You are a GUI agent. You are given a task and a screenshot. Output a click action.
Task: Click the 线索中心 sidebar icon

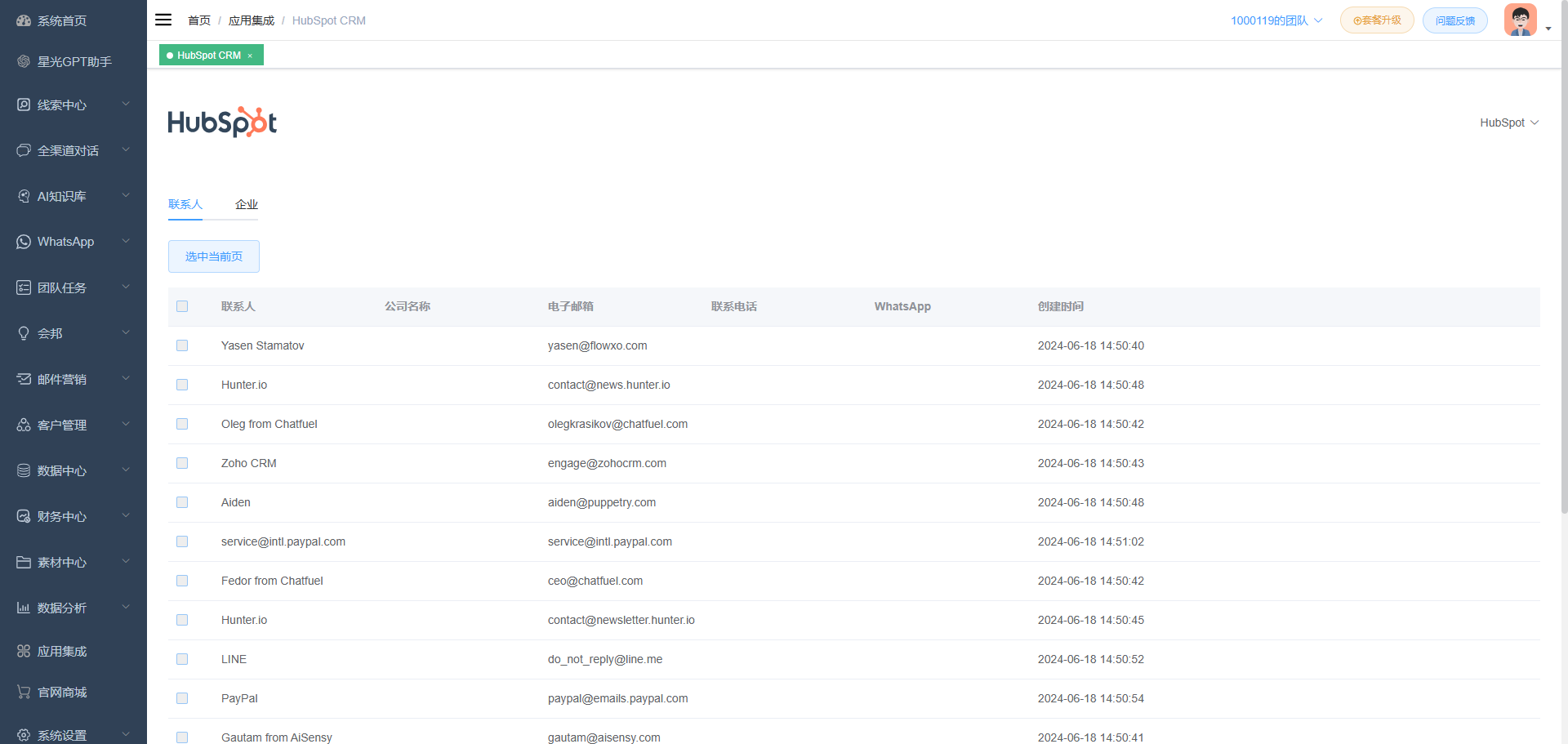[24, 105]
